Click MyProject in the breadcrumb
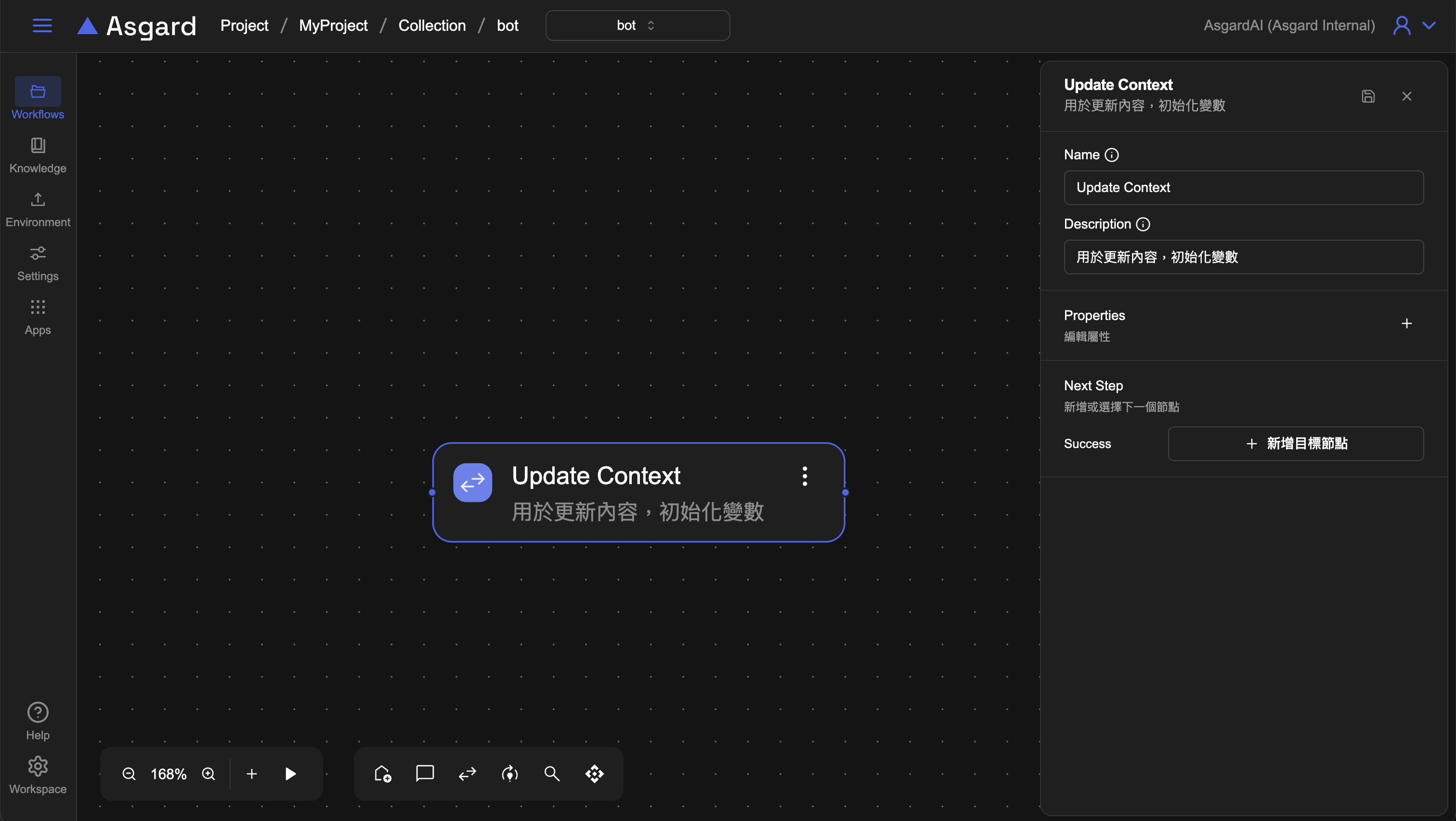This screenshot has height=821, width=1456. click(333, 26)
